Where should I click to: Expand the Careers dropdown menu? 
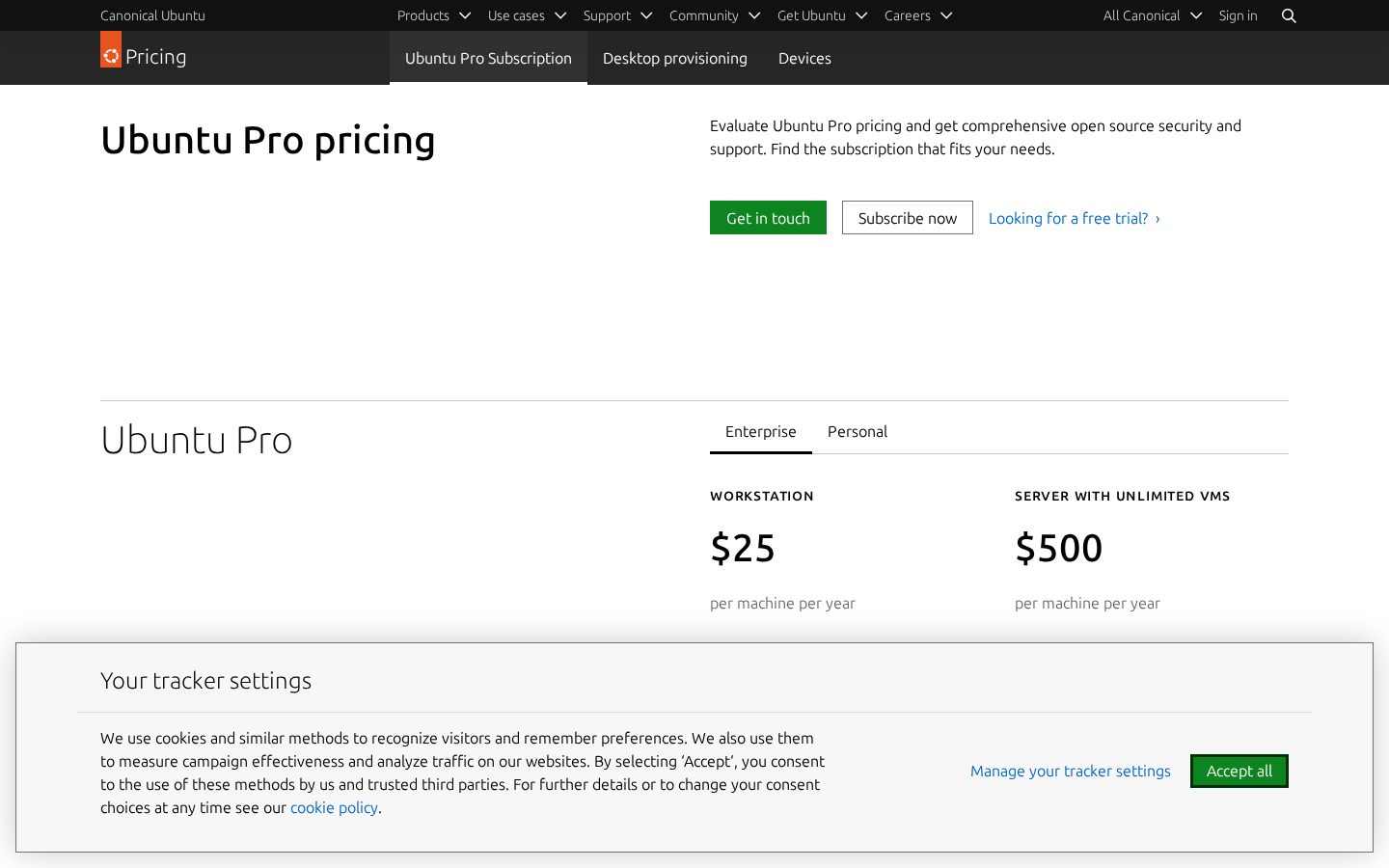918,15
